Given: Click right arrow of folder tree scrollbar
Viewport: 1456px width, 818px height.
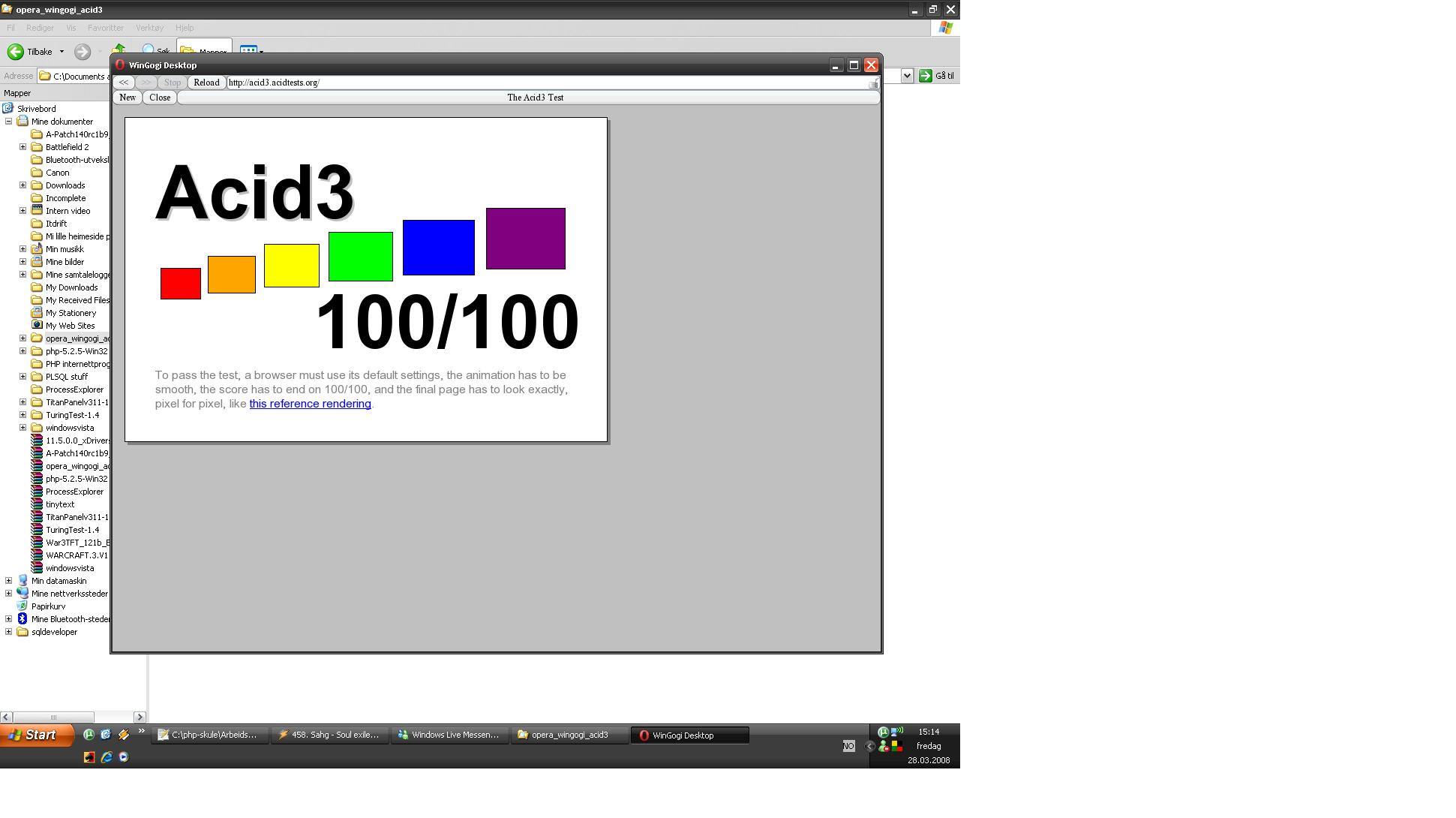Looking at the screenshot, I should [140, 717].
